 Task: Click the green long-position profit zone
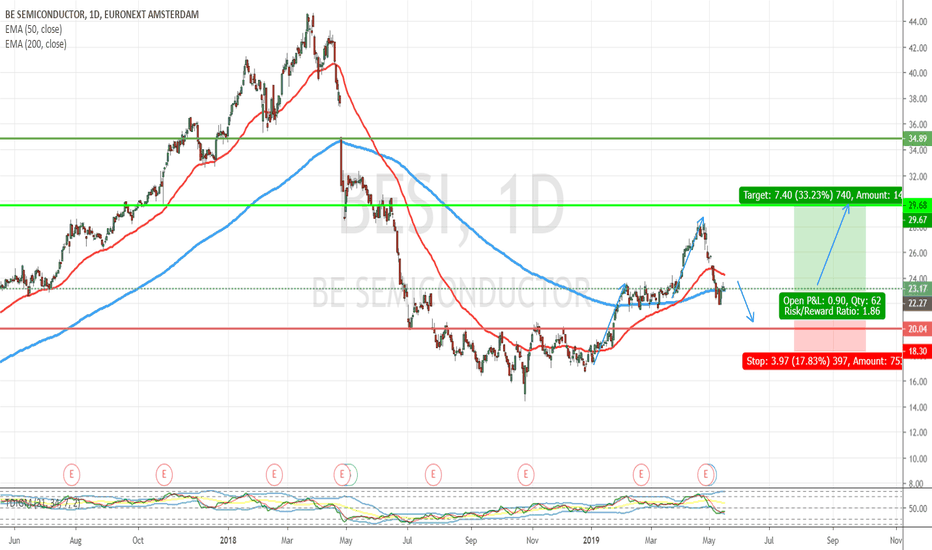tap(830, 247)
